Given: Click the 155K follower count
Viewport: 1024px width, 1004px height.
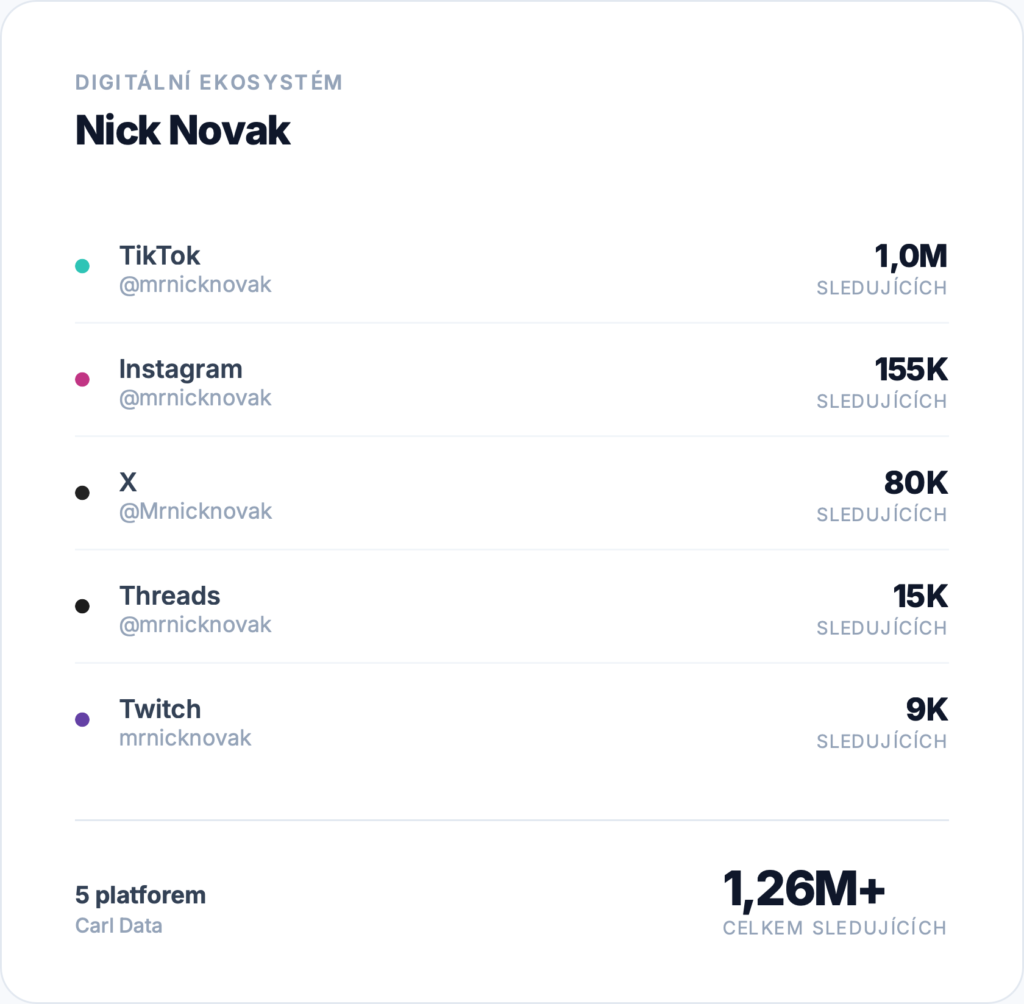Looking at the screenshot, I should [x=910, y=370].
